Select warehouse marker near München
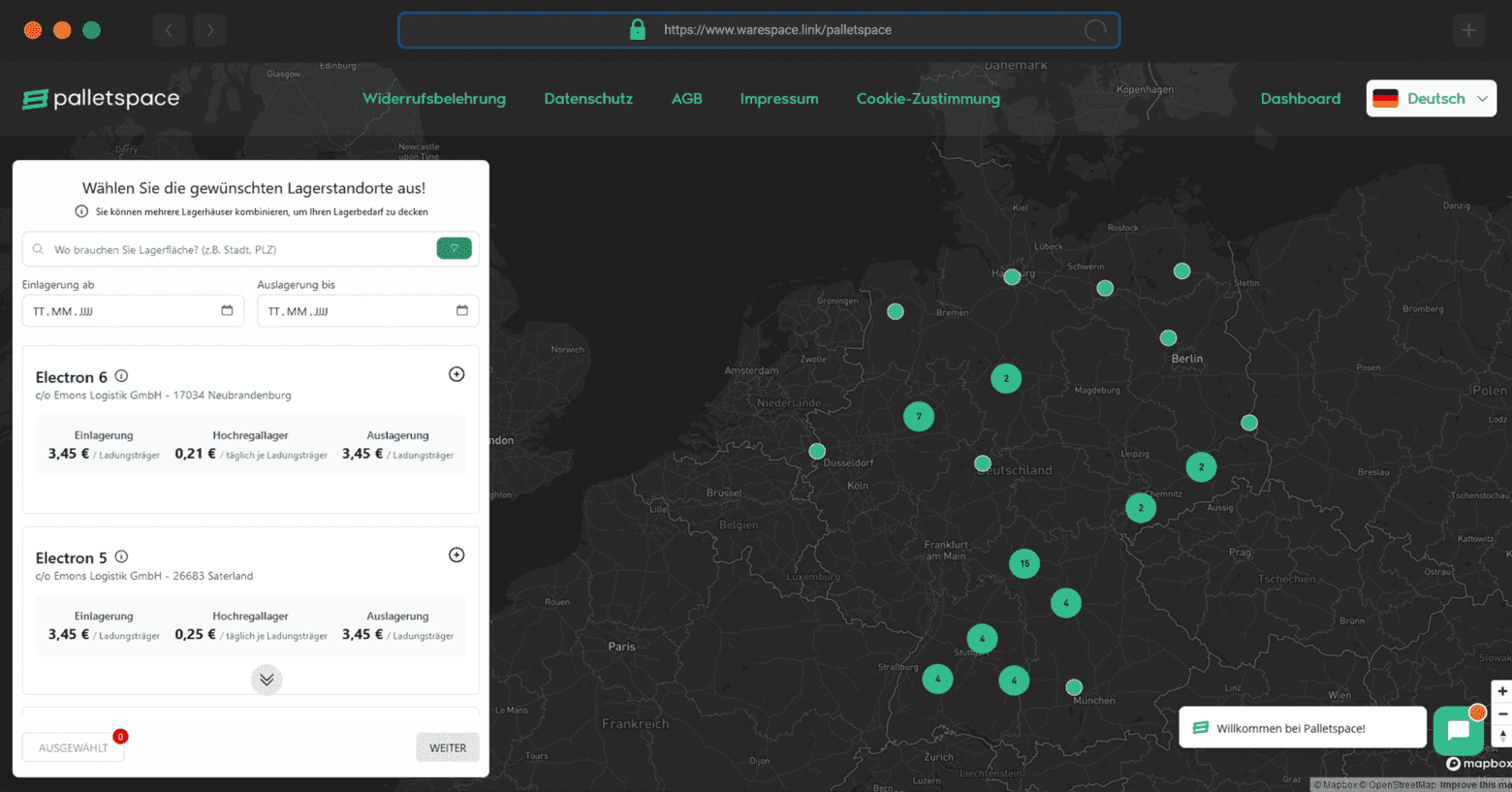 pyautogui.click(x=1074, y=687)
